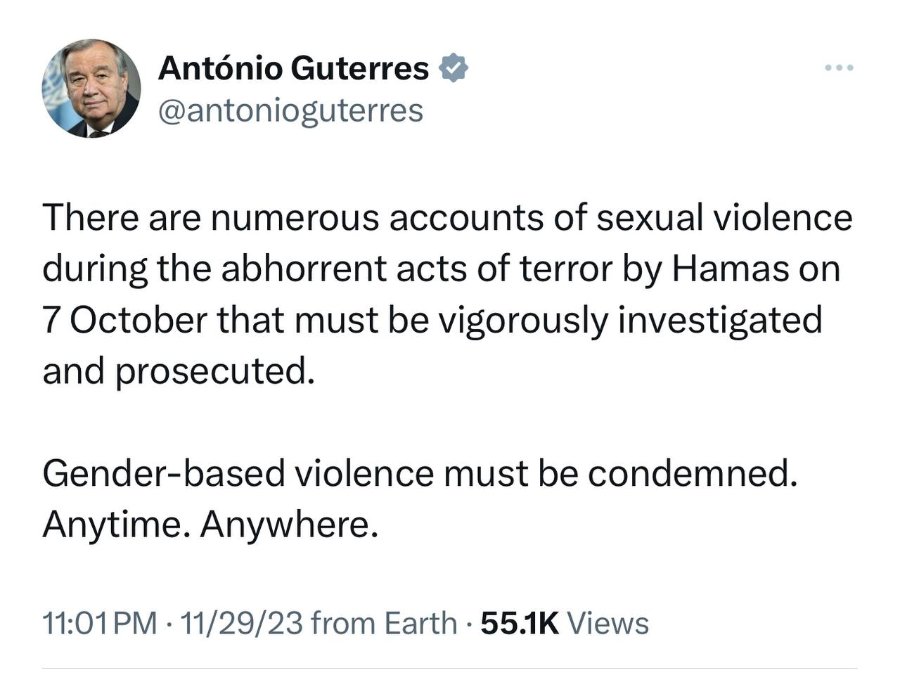Click the line 'Anytime. Anywhere.'
900x675 pixels.
pyautogui.click(x=211, y=525)
